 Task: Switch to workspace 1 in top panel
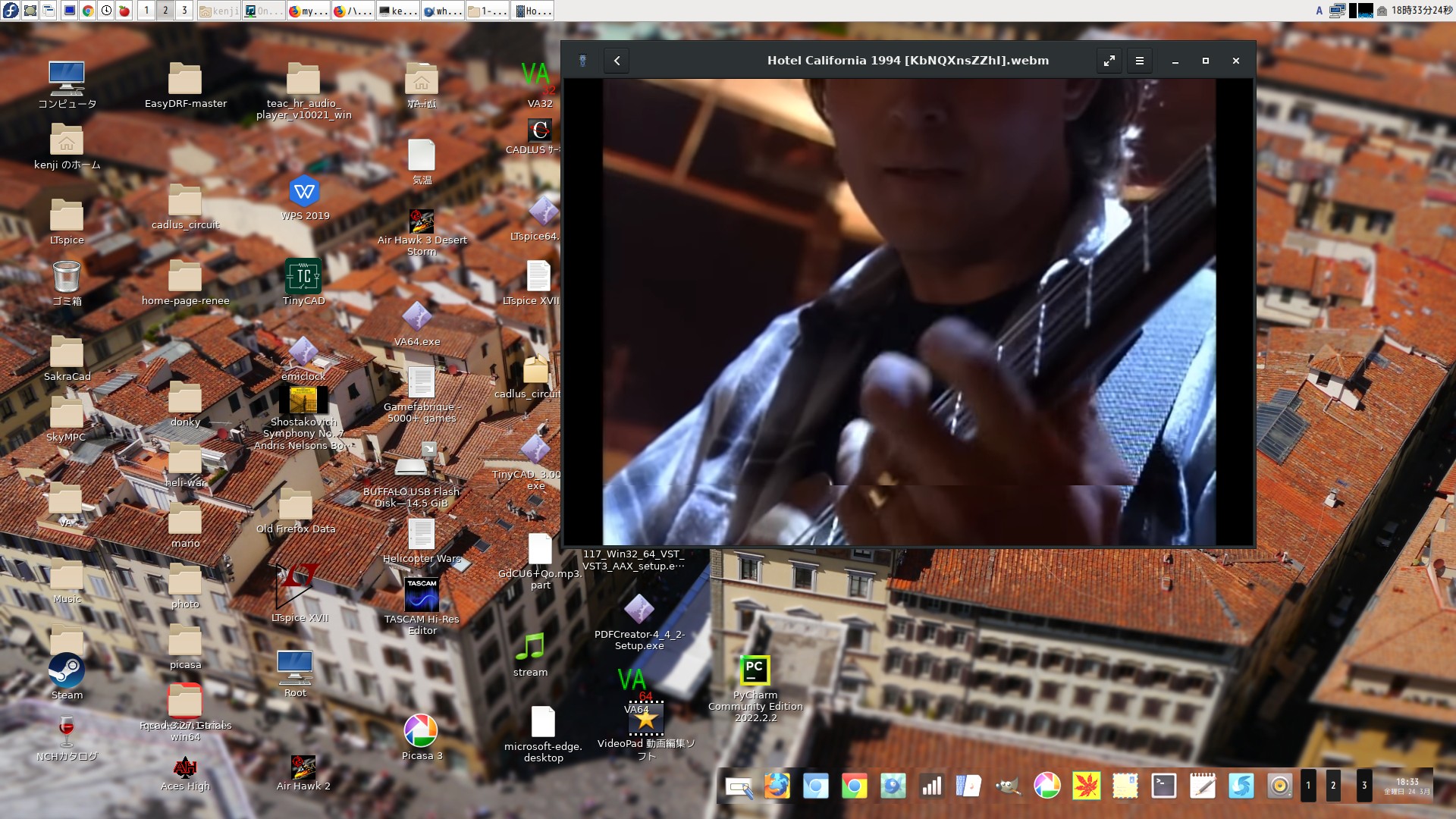pos(146,11)
